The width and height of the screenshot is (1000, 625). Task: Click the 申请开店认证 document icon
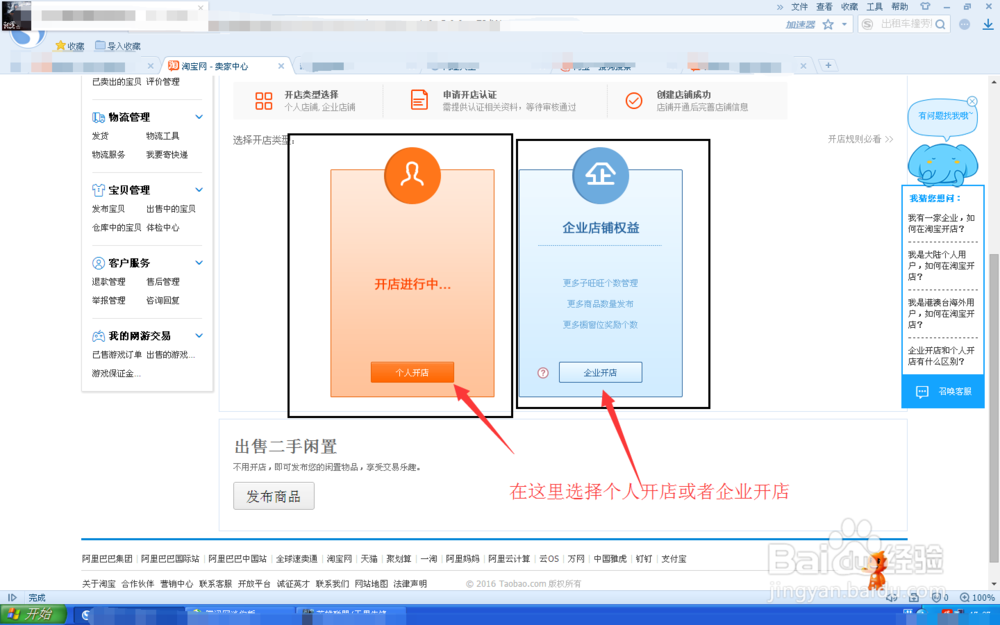(x=420, y=99)
